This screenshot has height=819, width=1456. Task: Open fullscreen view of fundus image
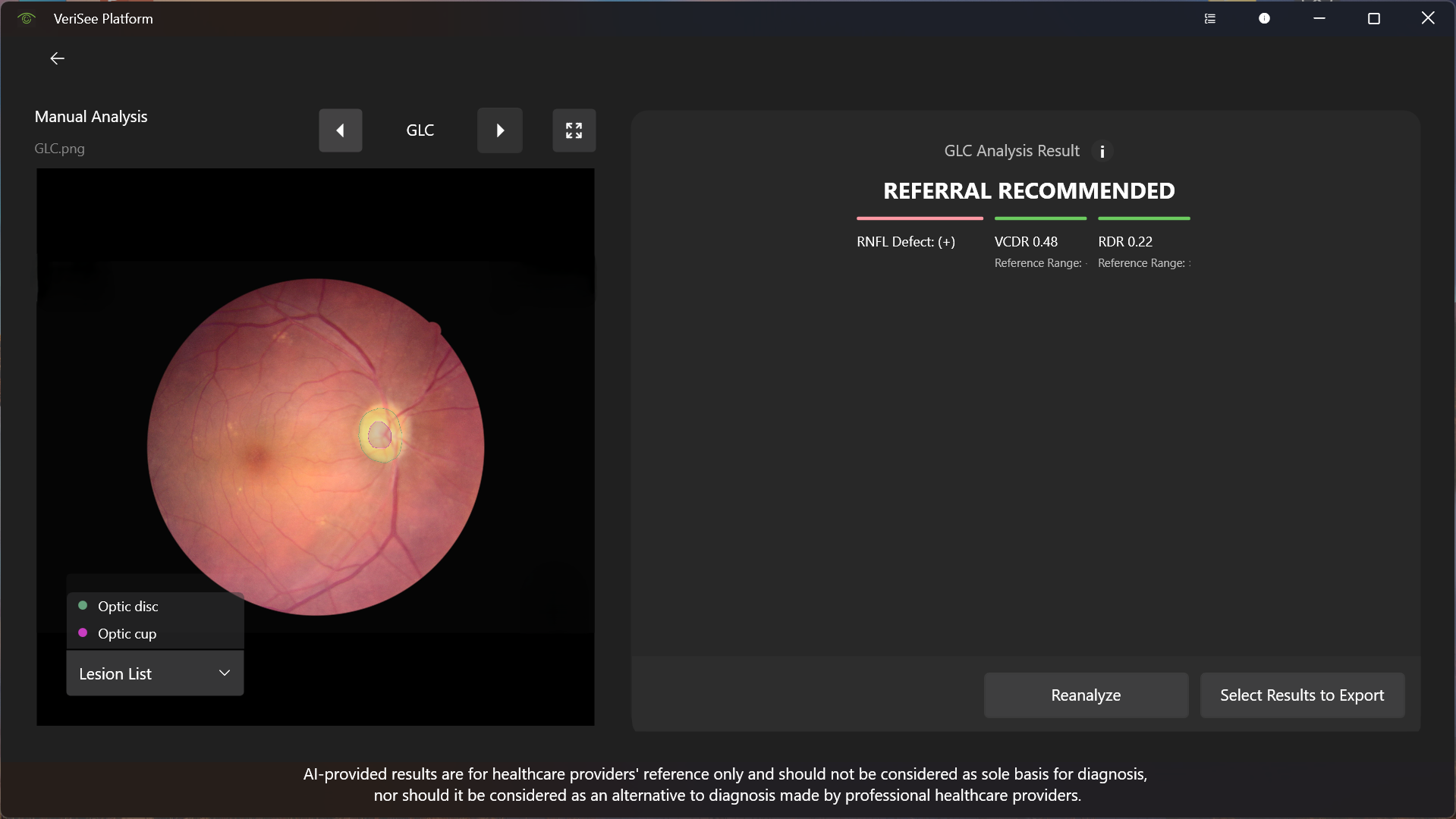pos(574,130)
